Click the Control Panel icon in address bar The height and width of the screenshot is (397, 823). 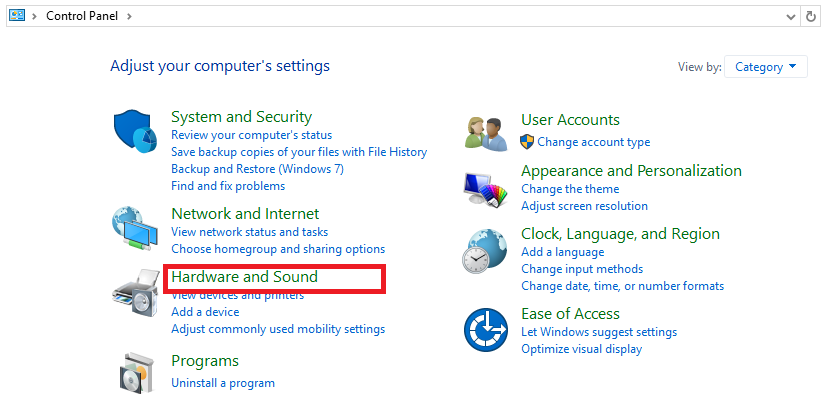click(17, 16)
